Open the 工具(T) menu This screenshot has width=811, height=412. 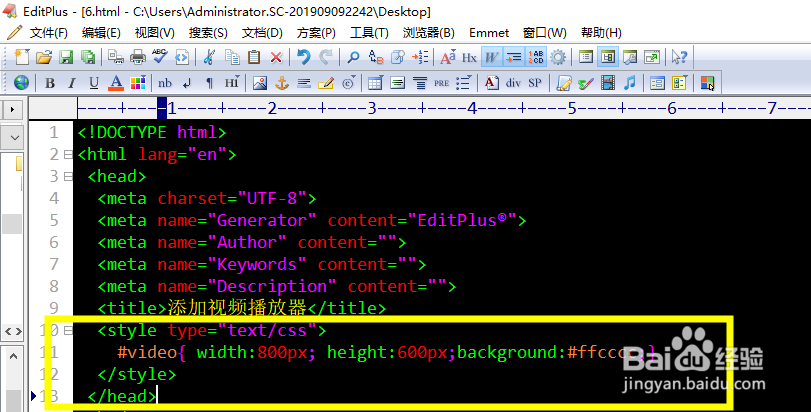[x=369, y=33]
